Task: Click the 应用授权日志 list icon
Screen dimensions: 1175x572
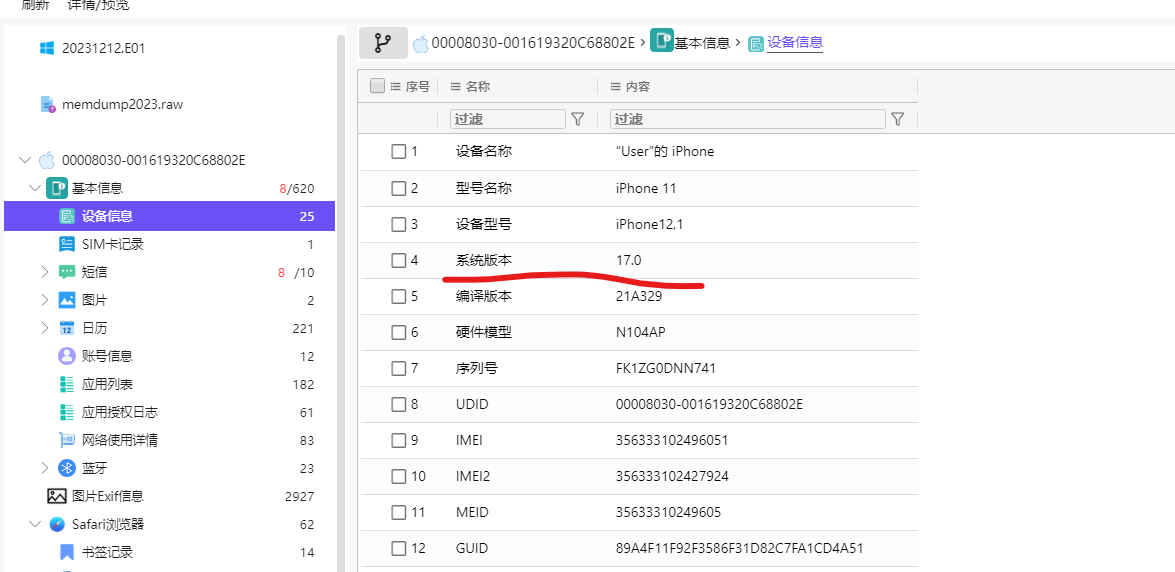Action: 67,412
